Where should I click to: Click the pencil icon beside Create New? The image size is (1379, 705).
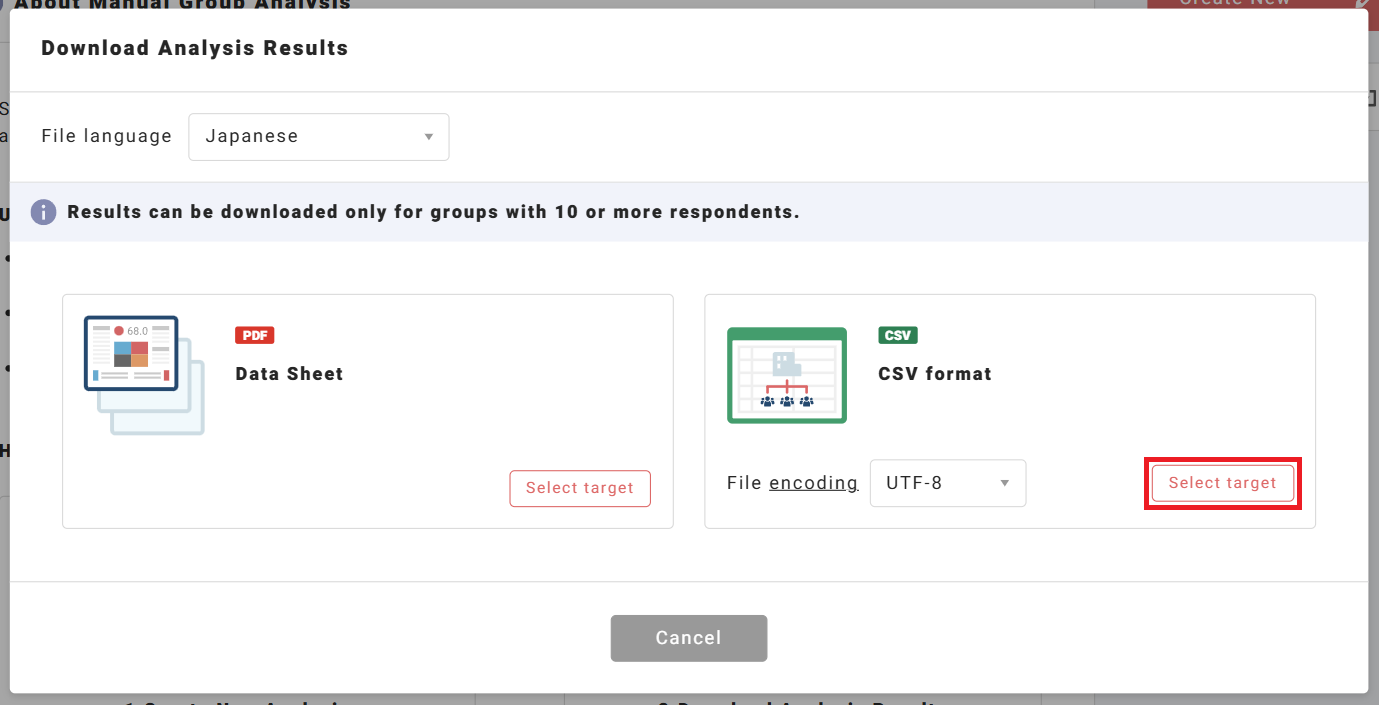(x=1364, y=3)
